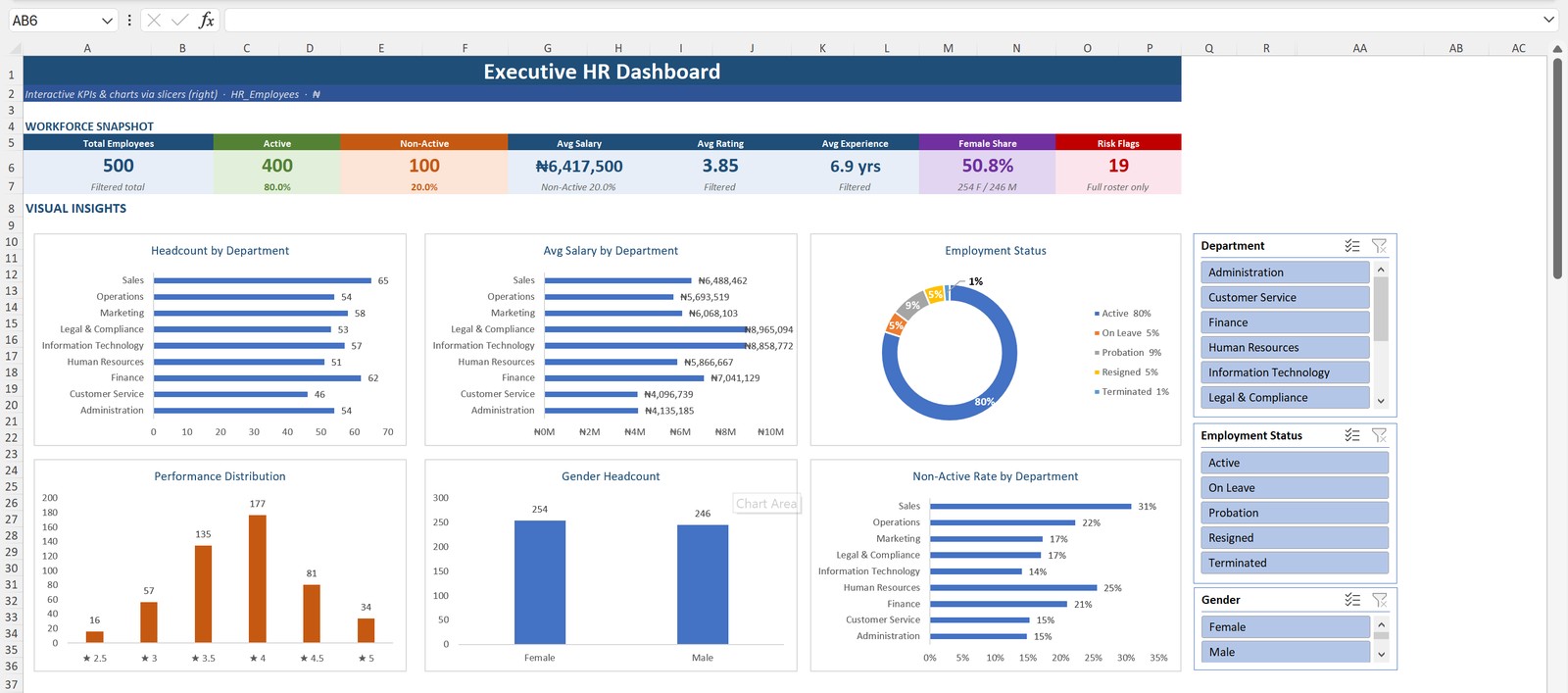Image resolution: width=1568 pixels, height=693 pixels.
Task: Toggle multi-select in the Department slicer
Action: point(1352,246)
